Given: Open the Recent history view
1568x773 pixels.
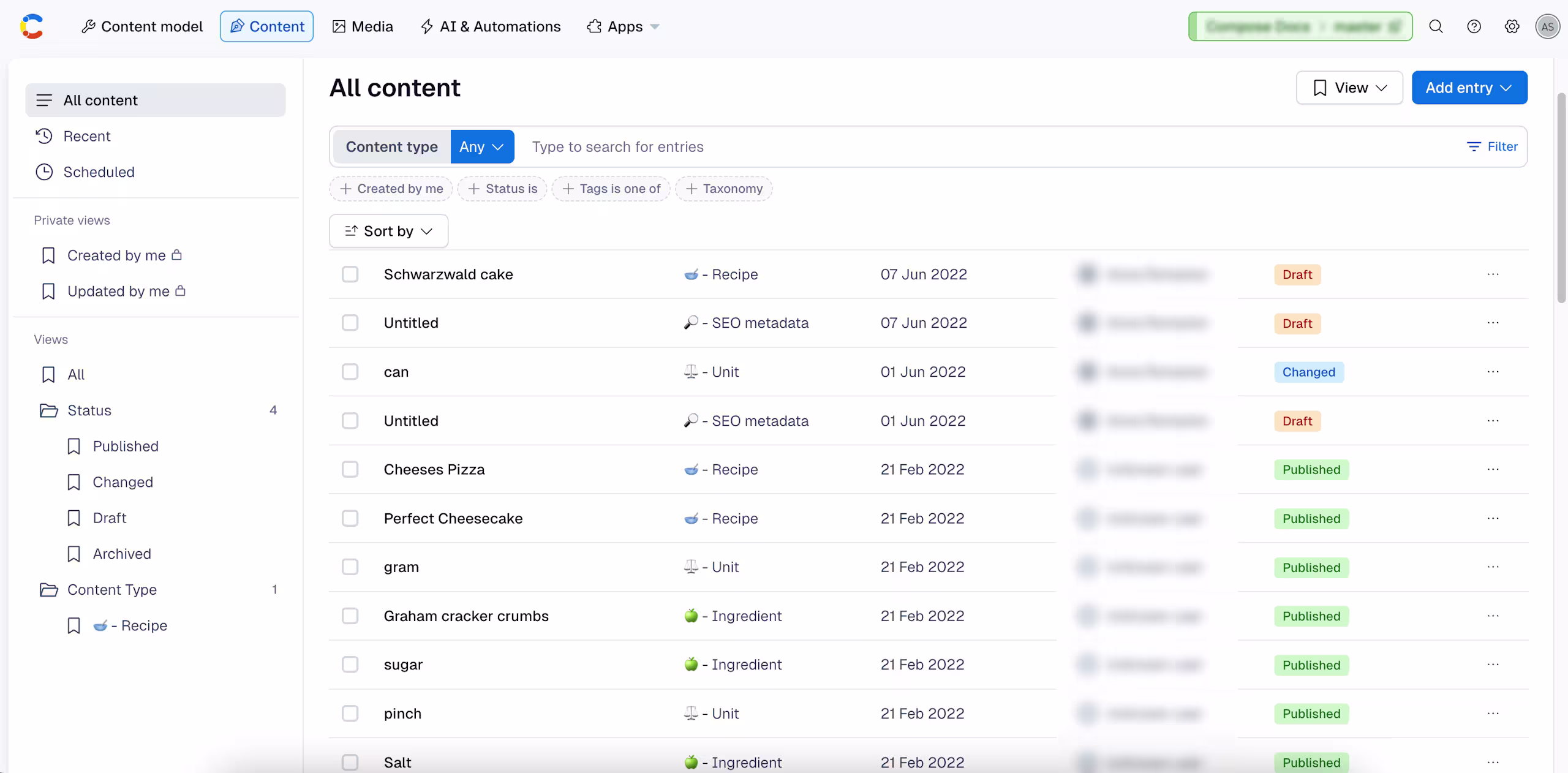Looking at the screenshot, I should pos(156,136).
